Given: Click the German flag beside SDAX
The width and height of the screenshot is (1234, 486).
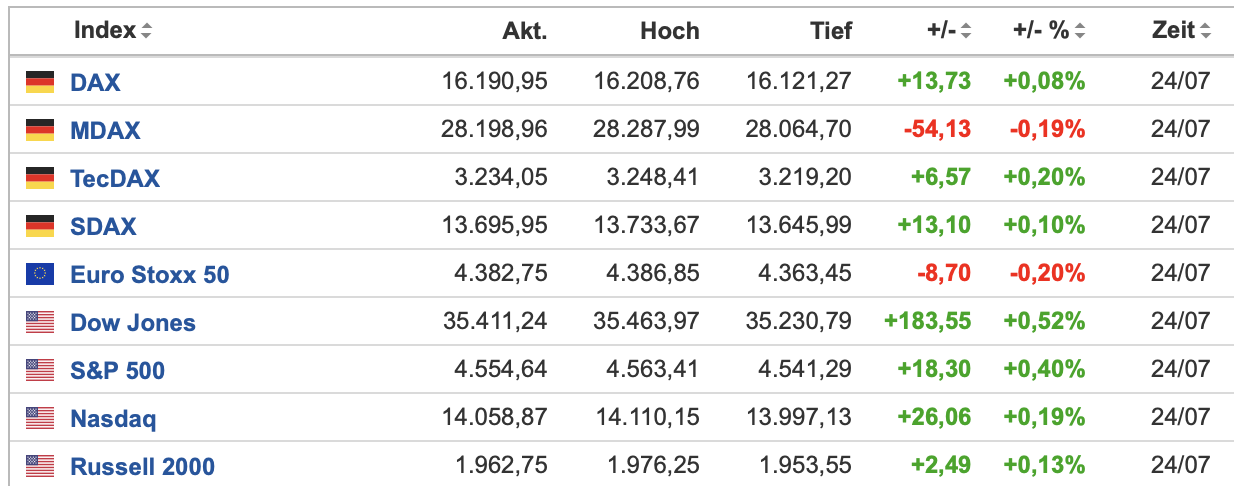Looking at the screenshot, I should (40, 226).
